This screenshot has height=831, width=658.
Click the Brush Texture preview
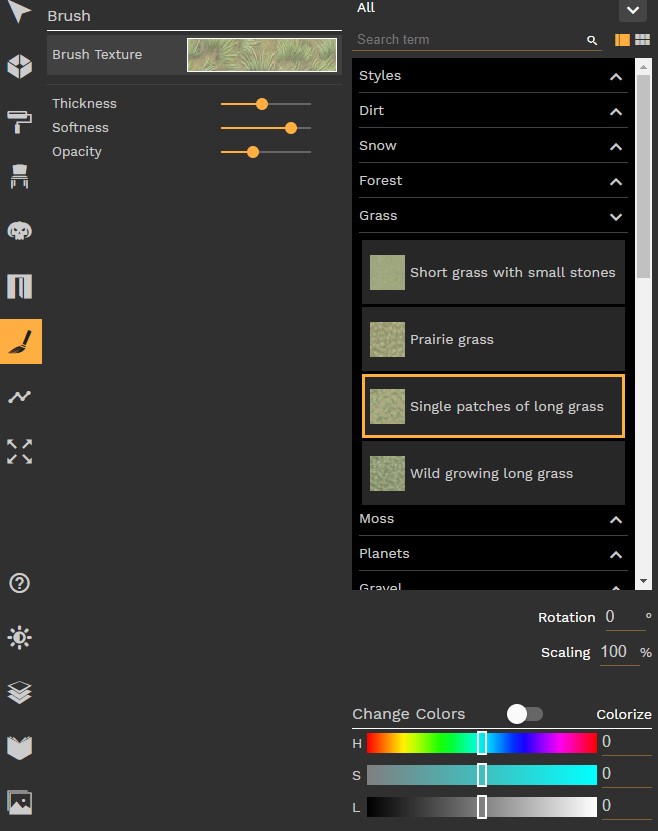[262, 55]
